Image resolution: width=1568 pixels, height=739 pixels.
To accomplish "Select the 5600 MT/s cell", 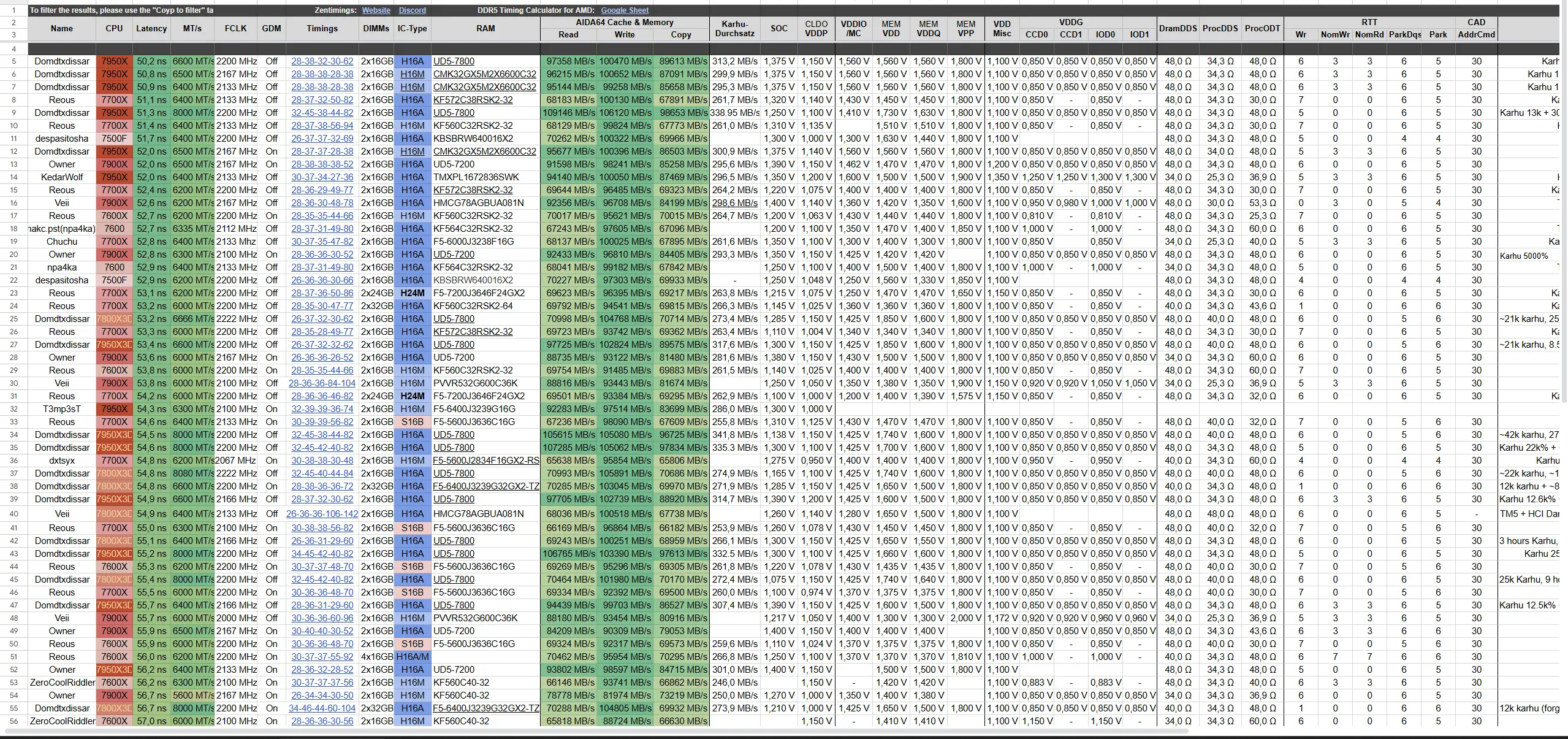I will pyautogui.click(x=192, y=695).
